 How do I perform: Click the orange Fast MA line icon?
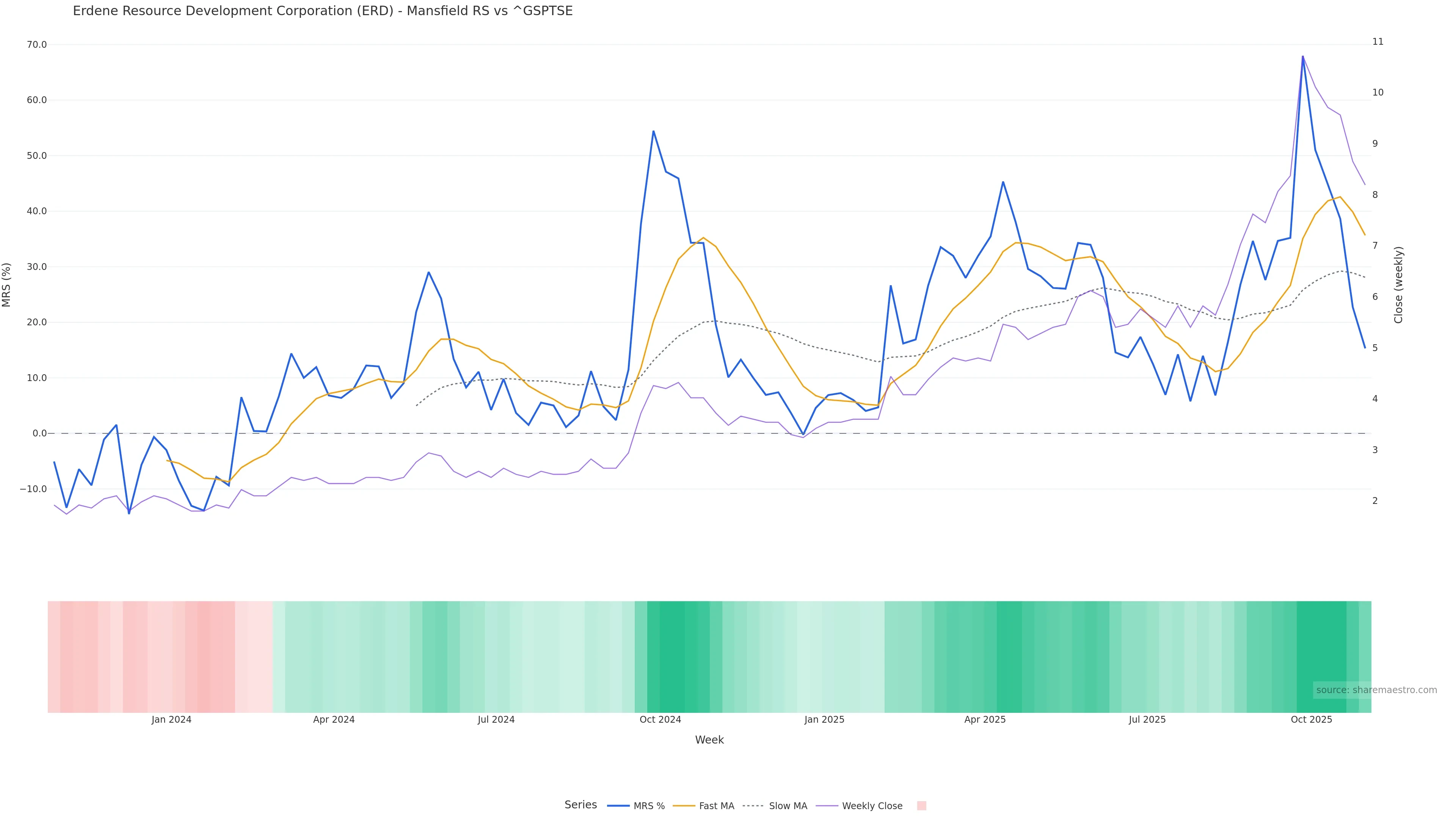(684, 806)
